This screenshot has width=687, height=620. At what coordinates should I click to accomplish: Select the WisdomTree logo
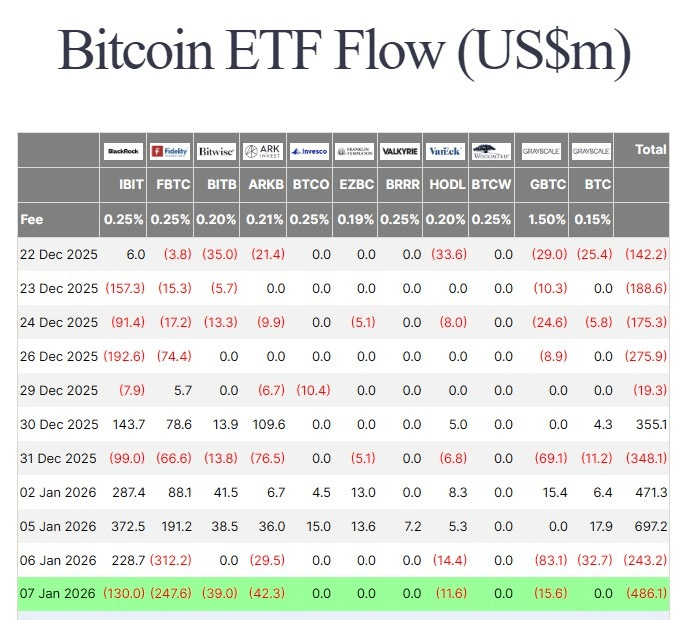pos(491,151)
